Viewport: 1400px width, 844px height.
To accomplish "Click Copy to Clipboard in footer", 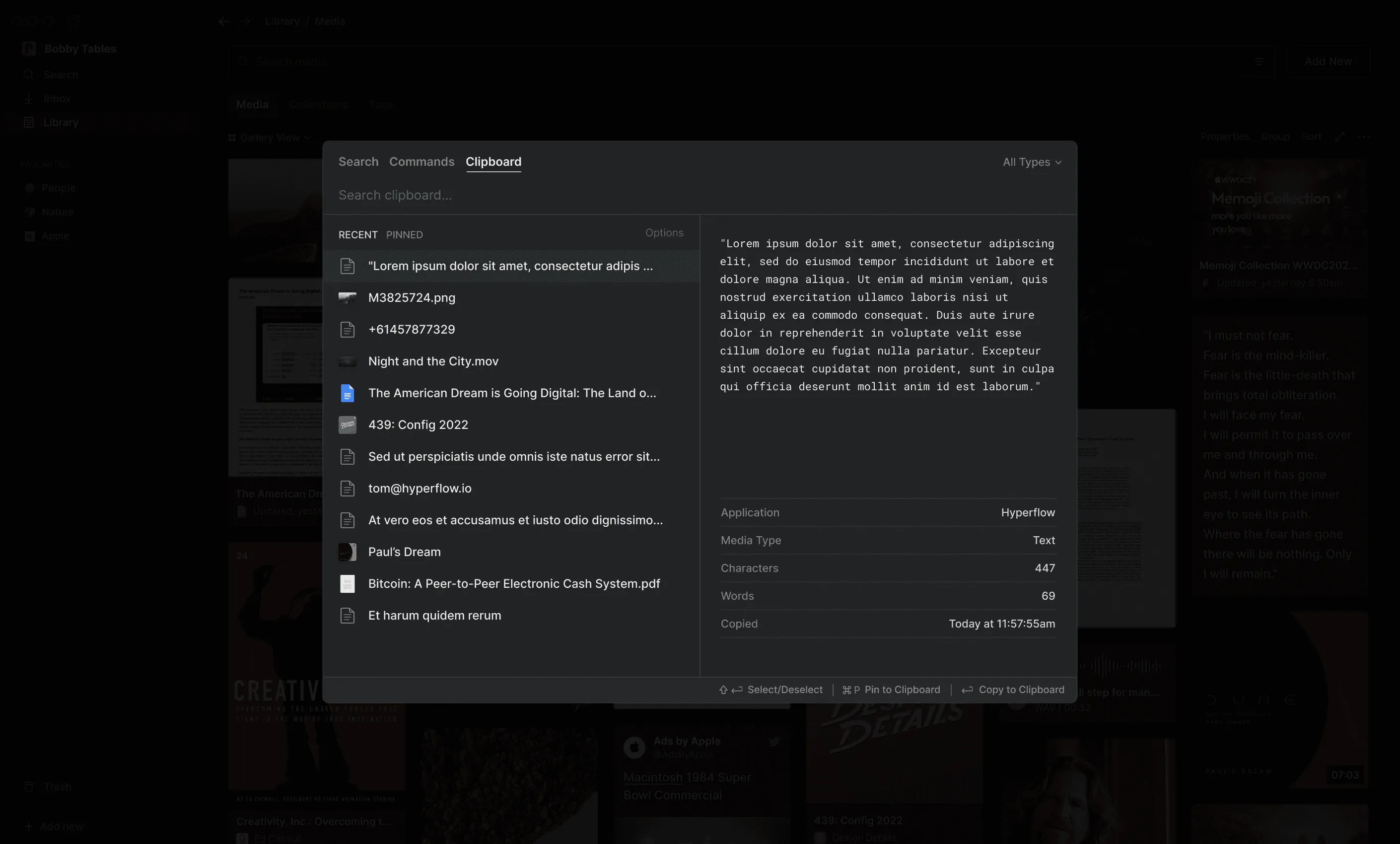I will point(1012,690).
